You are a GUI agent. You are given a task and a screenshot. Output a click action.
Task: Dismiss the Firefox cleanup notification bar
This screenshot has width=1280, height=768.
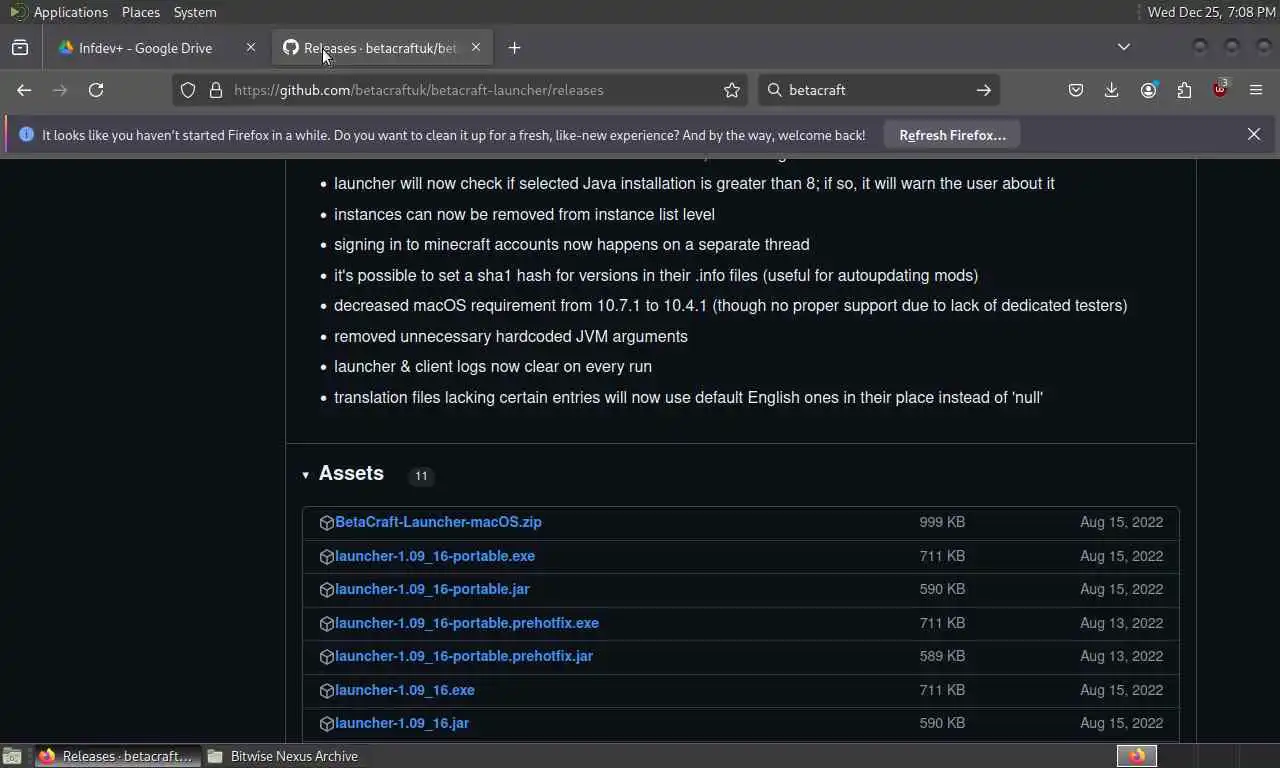(1254, 134)
